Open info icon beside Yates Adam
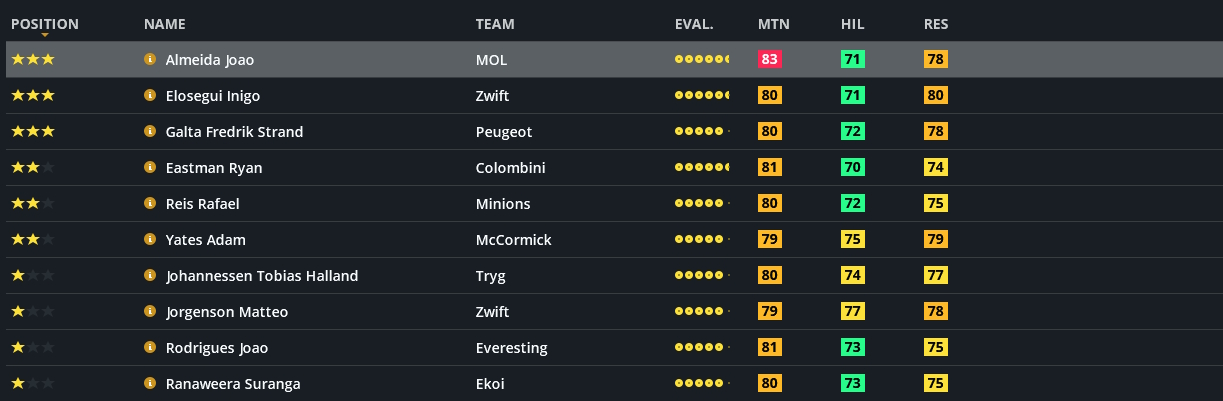1223x401 pixels. [150, 240]
